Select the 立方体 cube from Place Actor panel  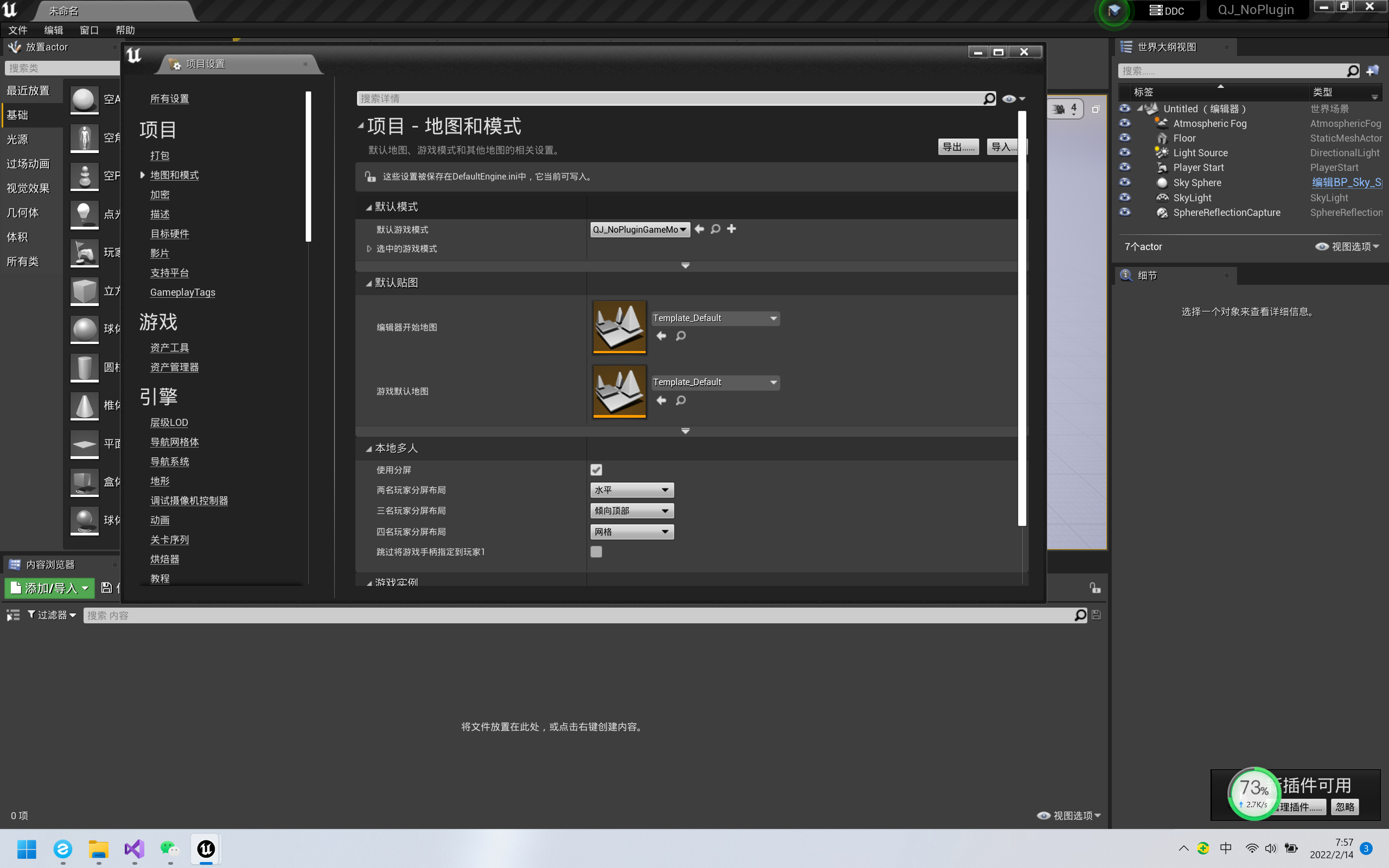85,291
